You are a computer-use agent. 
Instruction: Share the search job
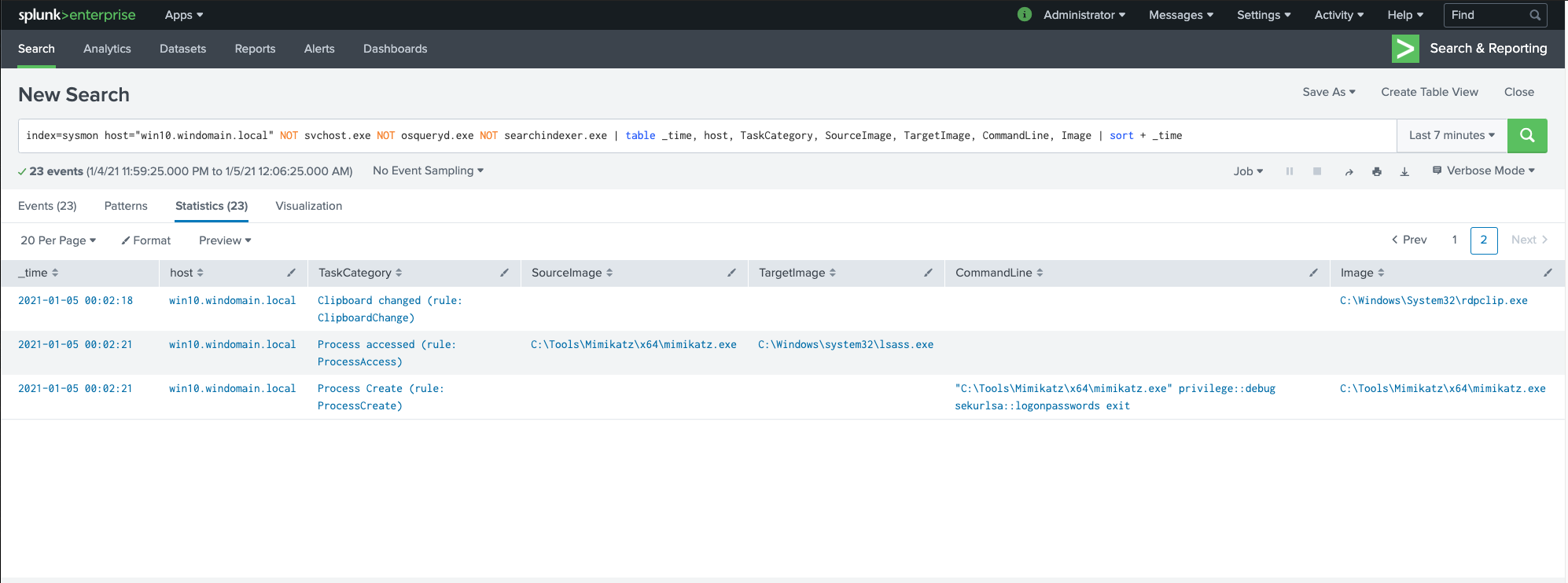click(x=1349, y=171)
